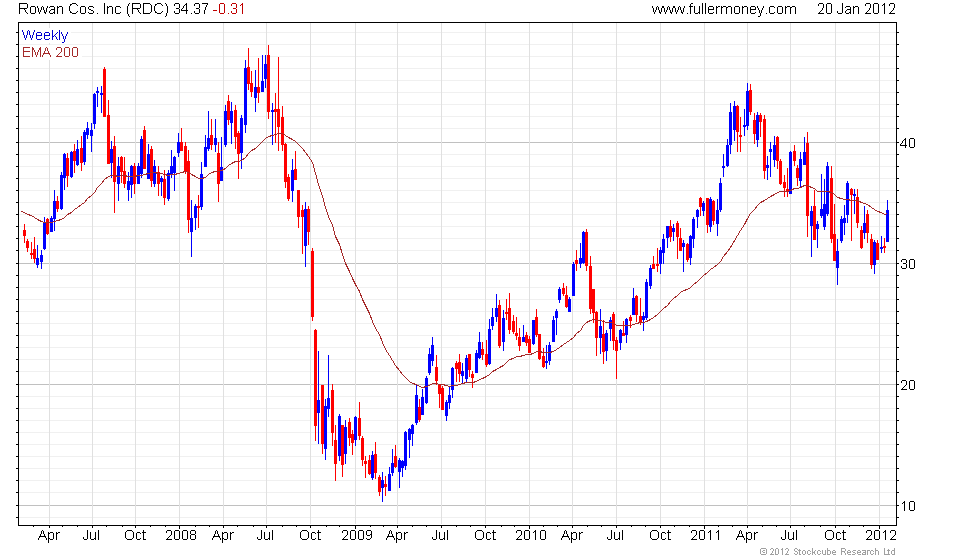Click the Stockcube Research Ltd copyright text
This screenshot has height=560, width=980.
tap(828, 552)
